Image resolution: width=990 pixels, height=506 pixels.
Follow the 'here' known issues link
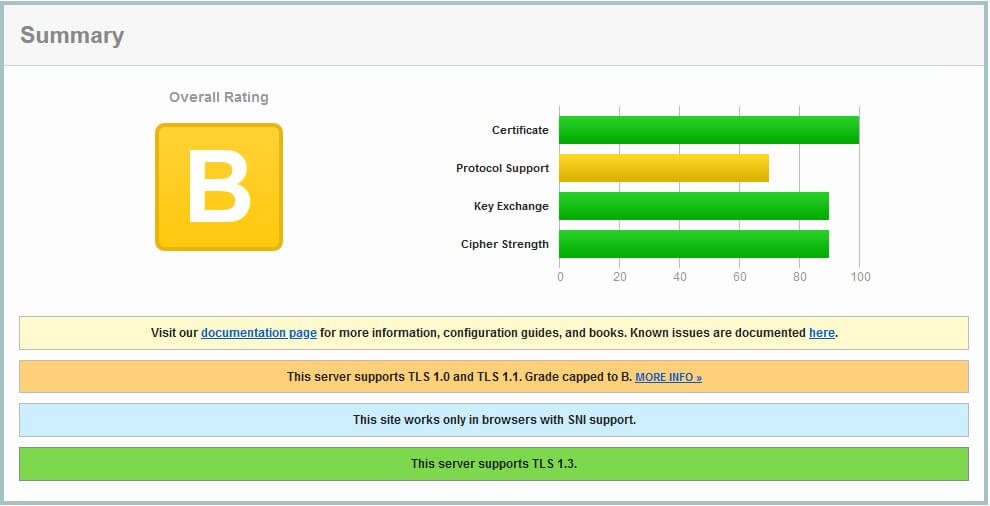pos(821,333)
